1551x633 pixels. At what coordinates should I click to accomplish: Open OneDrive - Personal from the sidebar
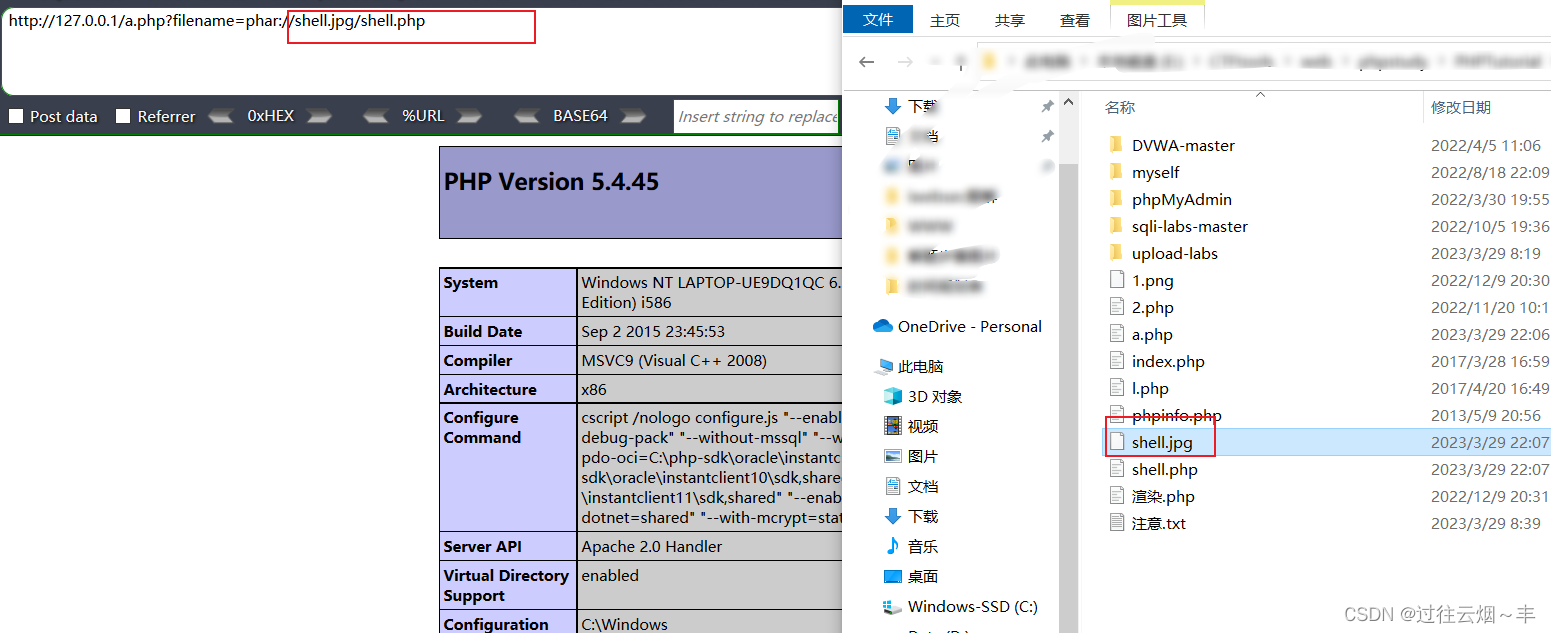(x=966, y=326)
